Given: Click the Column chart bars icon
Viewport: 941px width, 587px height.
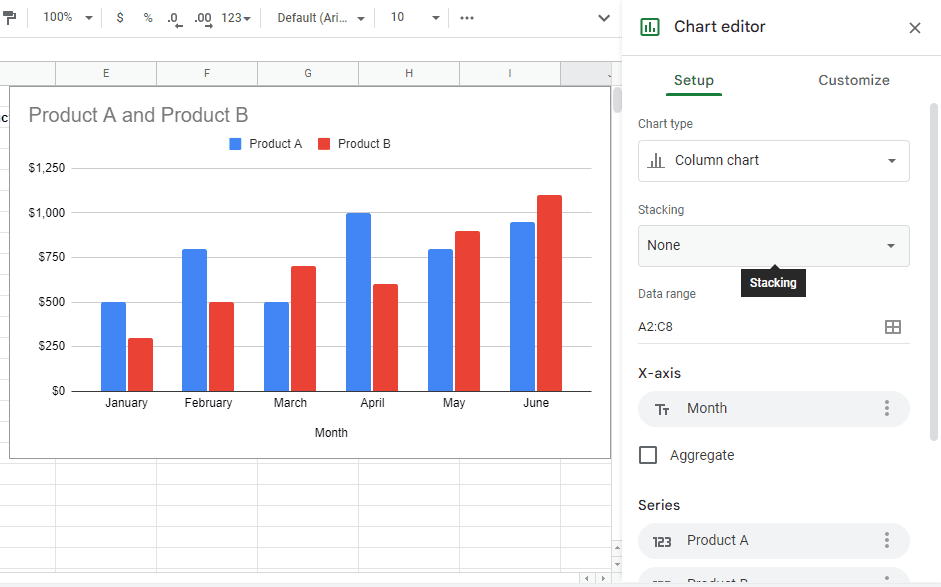Looking at the screenshot, I should coord(656,160).
